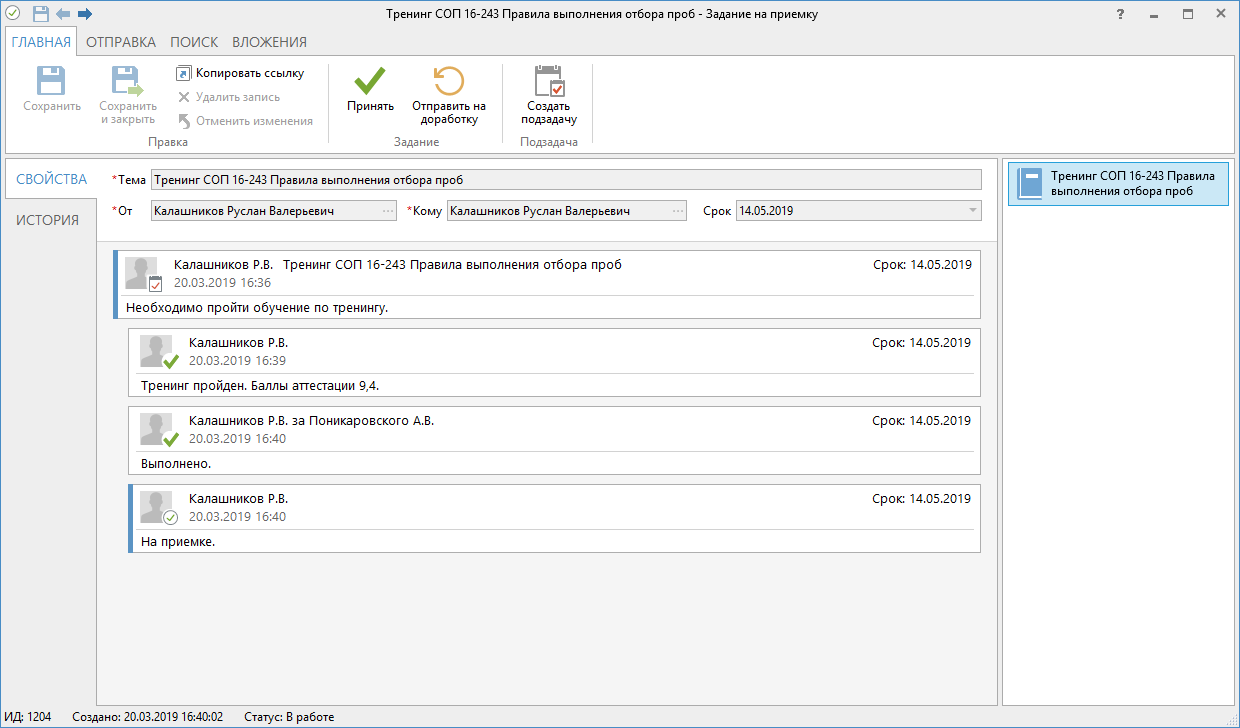
Task: Send back with Отправить на доработку
Action: (x=449, y=95)
